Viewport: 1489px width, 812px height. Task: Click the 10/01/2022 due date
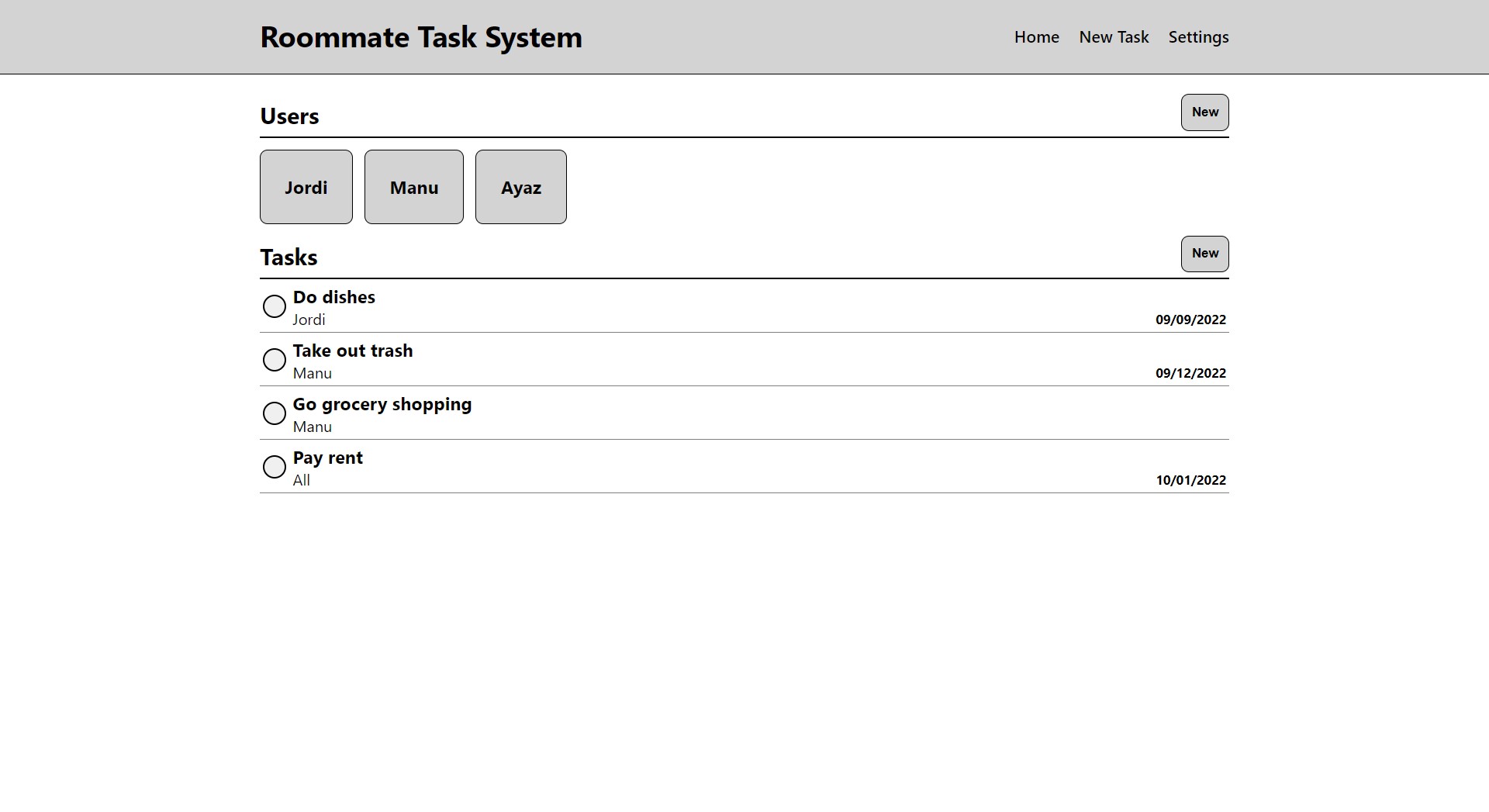point(1190,479)
